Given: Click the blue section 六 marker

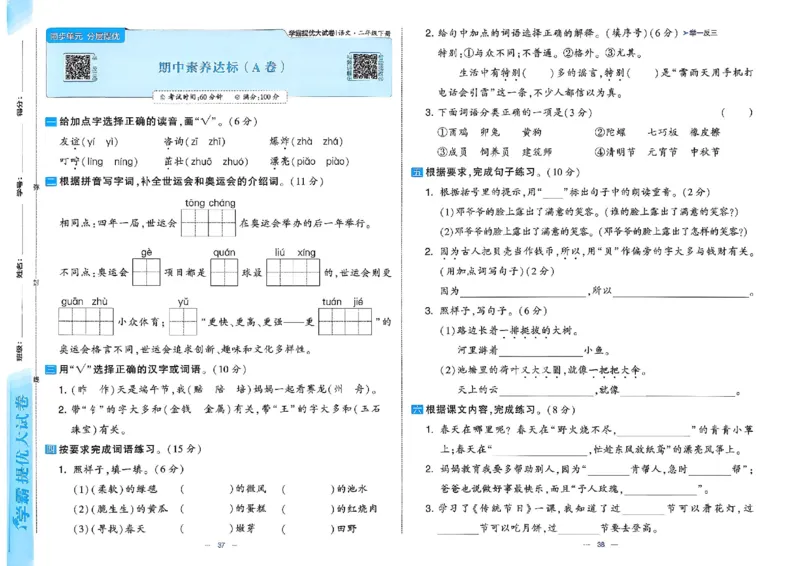Looking at the screenshot, I should pos(417,409).
